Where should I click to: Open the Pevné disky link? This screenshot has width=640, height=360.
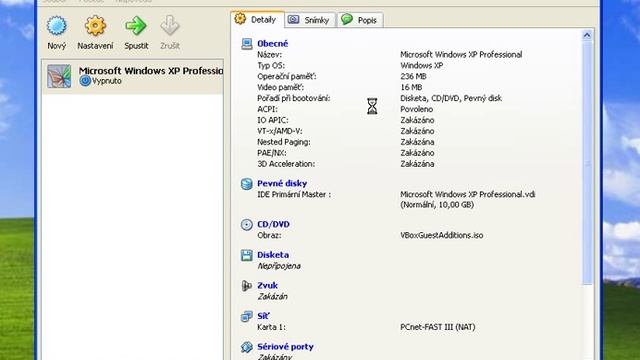point(282,184)
